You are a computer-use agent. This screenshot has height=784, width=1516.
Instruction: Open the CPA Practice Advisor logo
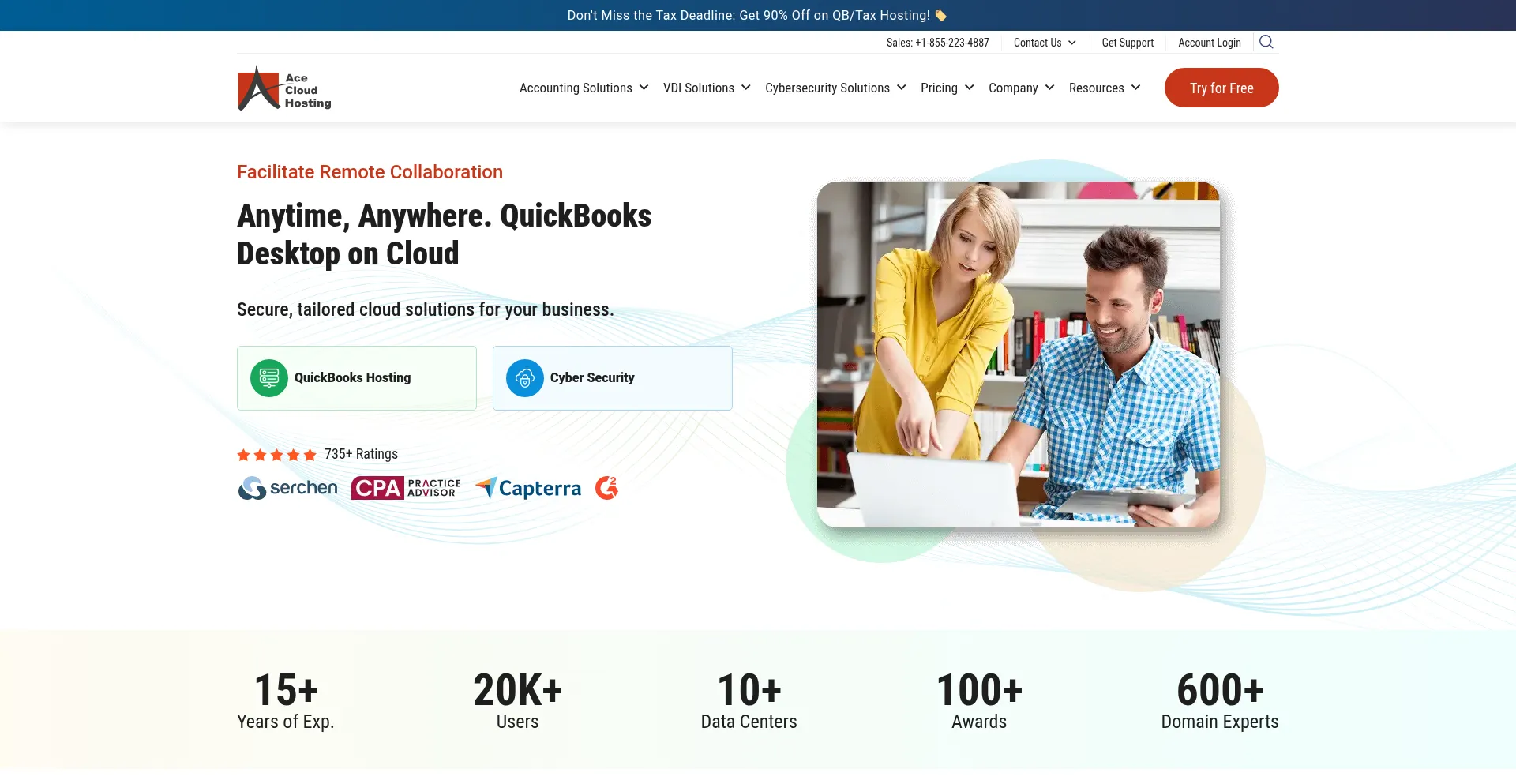click(406, 488)
